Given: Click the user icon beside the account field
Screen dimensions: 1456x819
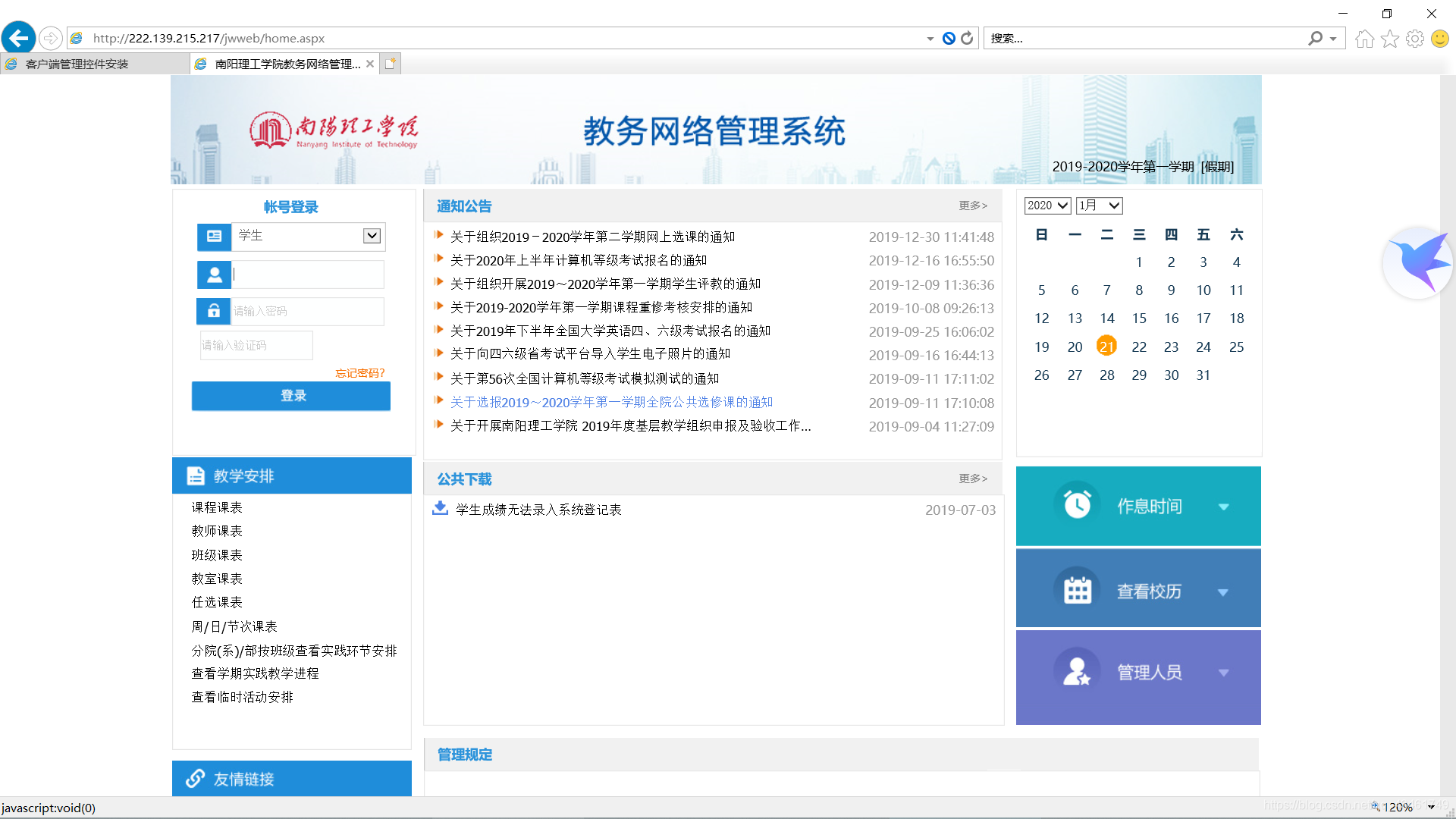Looking at the screenshot, I should click(x=214, y=275).
